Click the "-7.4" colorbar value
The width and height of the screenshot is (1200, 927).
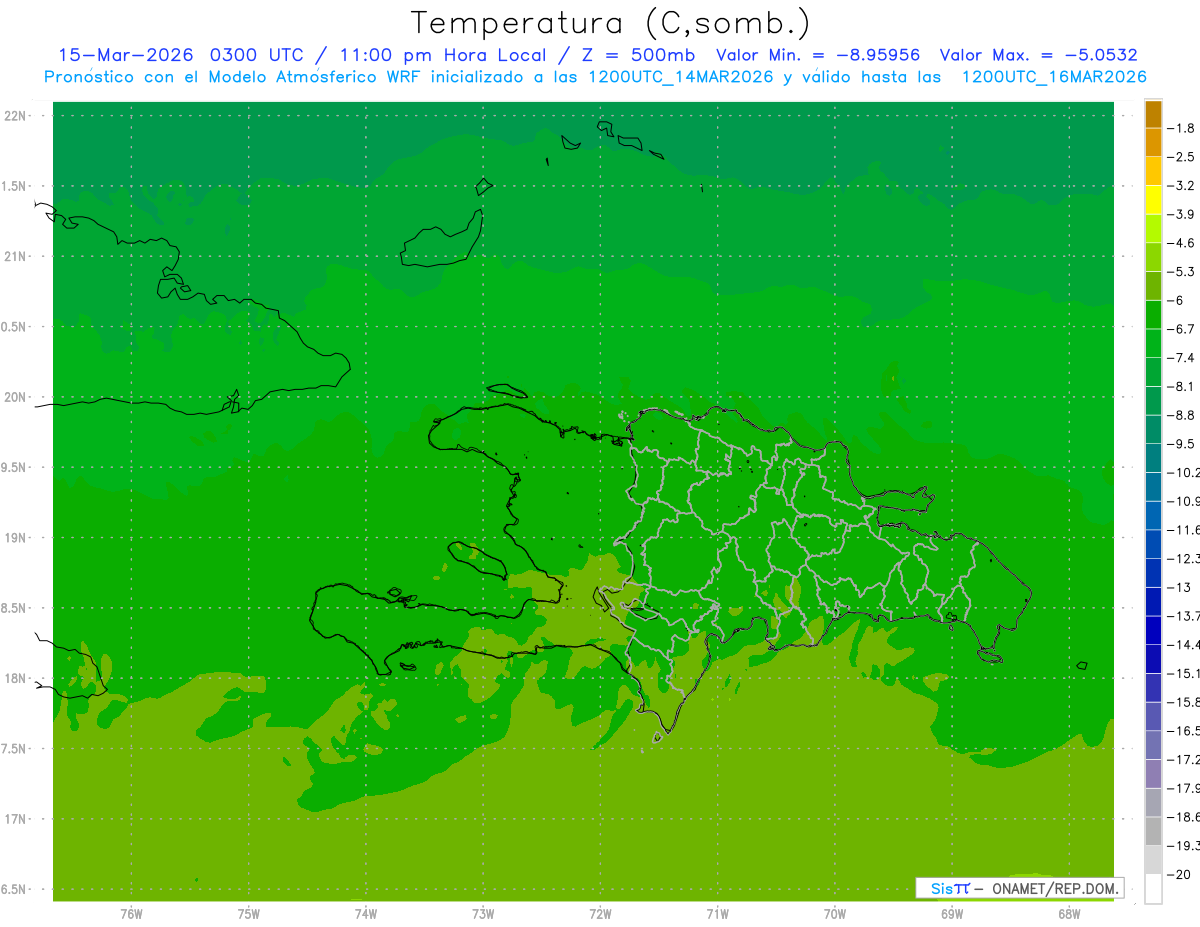pos(1181,357)
